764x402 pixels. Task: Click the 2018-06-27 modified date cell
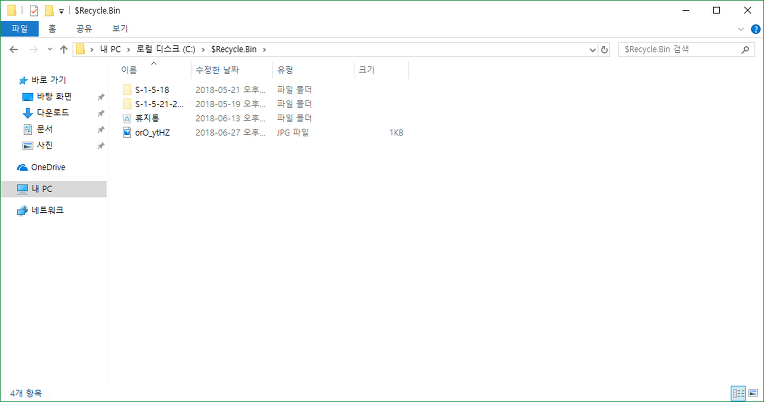[230, 133]
